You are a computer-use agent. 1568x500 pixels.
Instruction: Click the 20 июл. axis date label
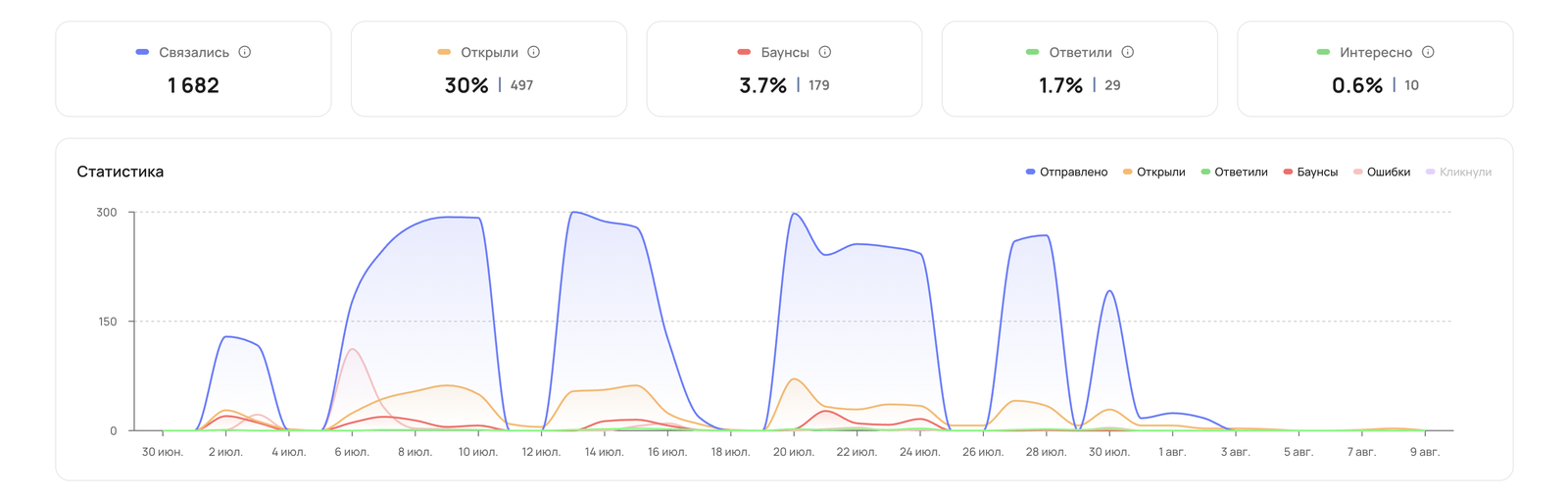(x=794, y=452)
